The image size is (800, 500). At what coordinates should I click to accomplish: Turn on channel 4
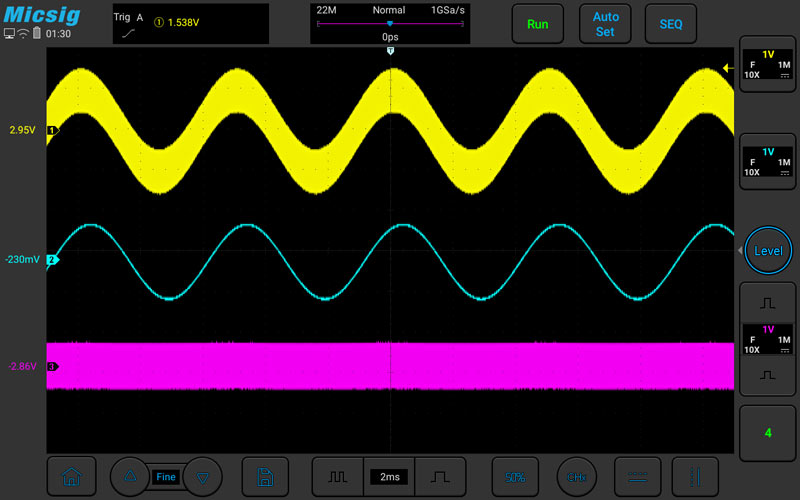[x=767, y=433]
